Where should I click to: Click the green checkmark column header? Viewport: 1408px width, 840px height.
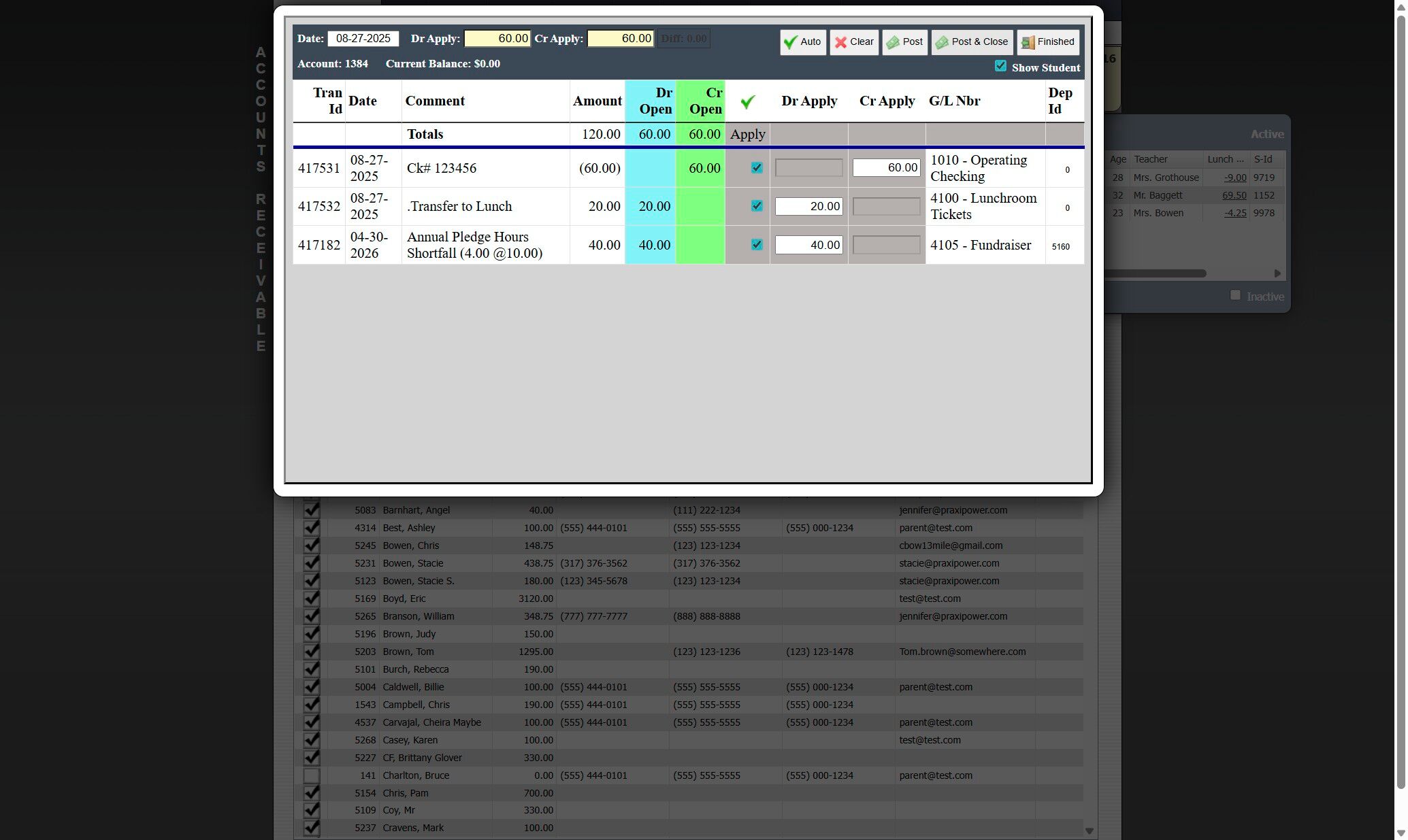click(747, 102)
